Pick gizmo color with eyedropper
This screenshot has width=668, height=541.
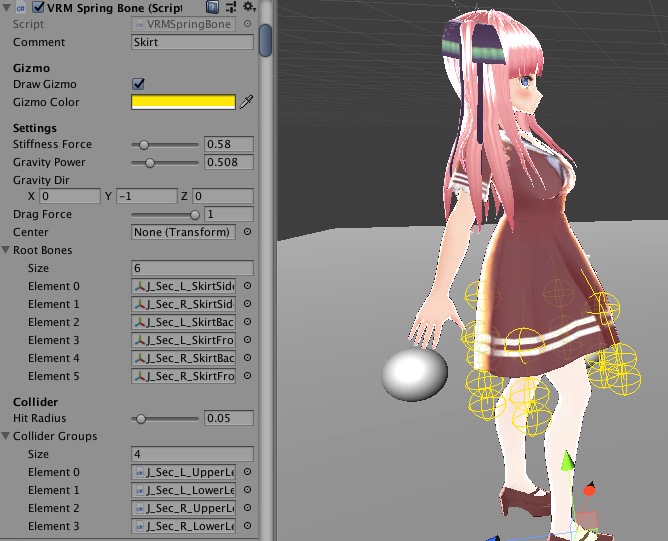(x=246, y=102)
